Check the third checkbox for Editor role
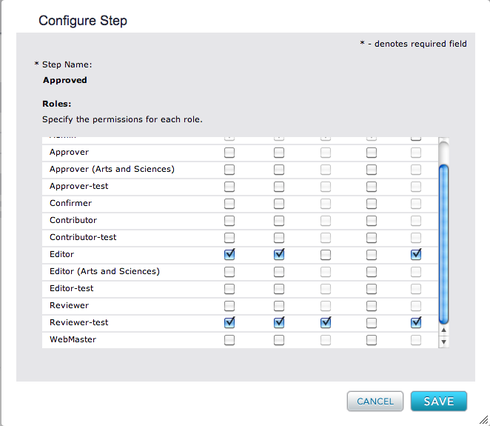The width and height of the screenshot is (490, 426). click(x=325, y=255)
